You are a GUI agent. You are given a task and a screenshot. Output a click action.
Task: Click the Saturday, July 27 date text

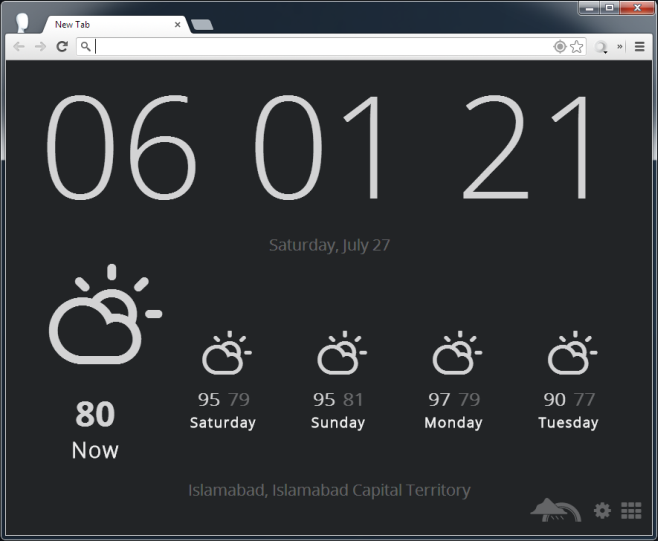[x=329, y=246]
